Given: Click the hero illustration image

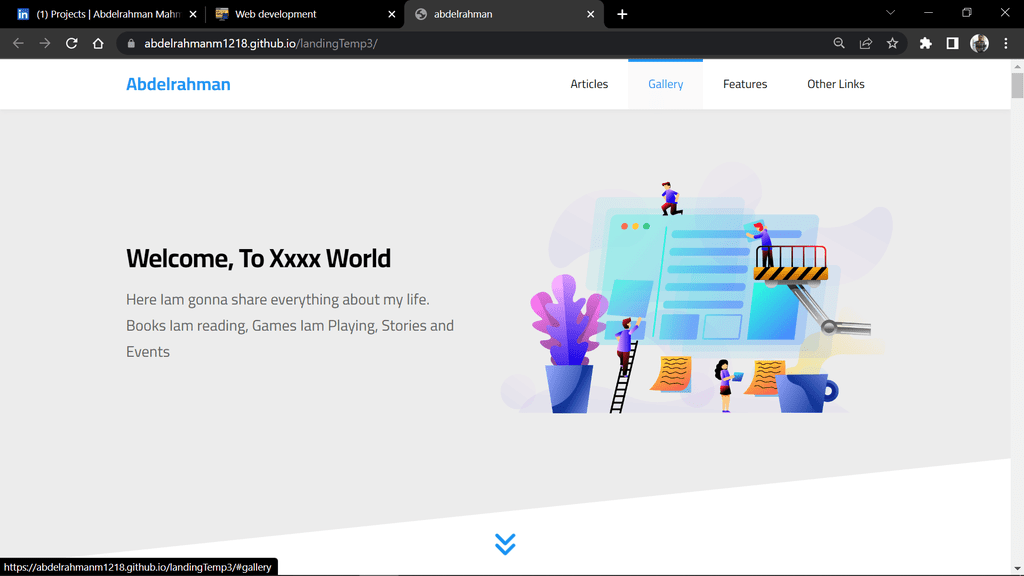Looking at the screenshot, I should (696, 287).
